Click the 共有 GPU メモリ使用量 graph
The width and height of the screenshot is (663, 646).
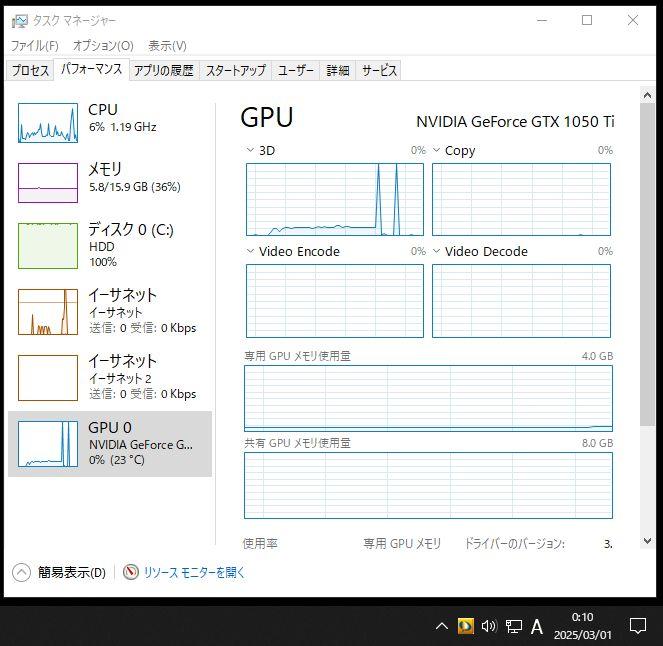428,485
